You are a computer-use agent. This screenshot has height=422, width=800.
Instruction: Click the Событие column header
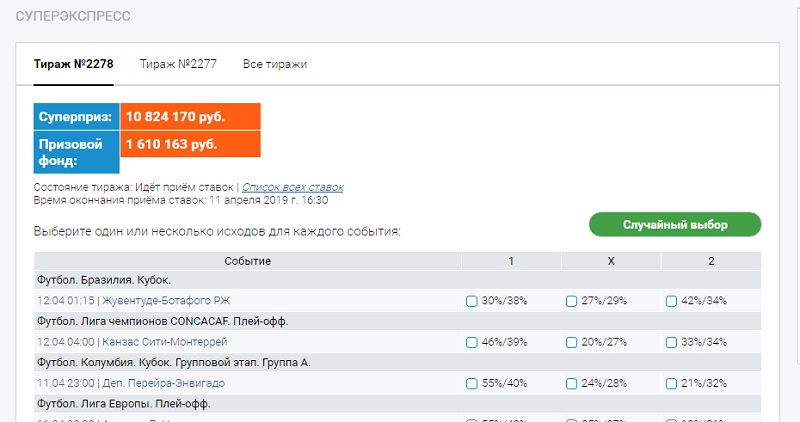click(247, 261)
